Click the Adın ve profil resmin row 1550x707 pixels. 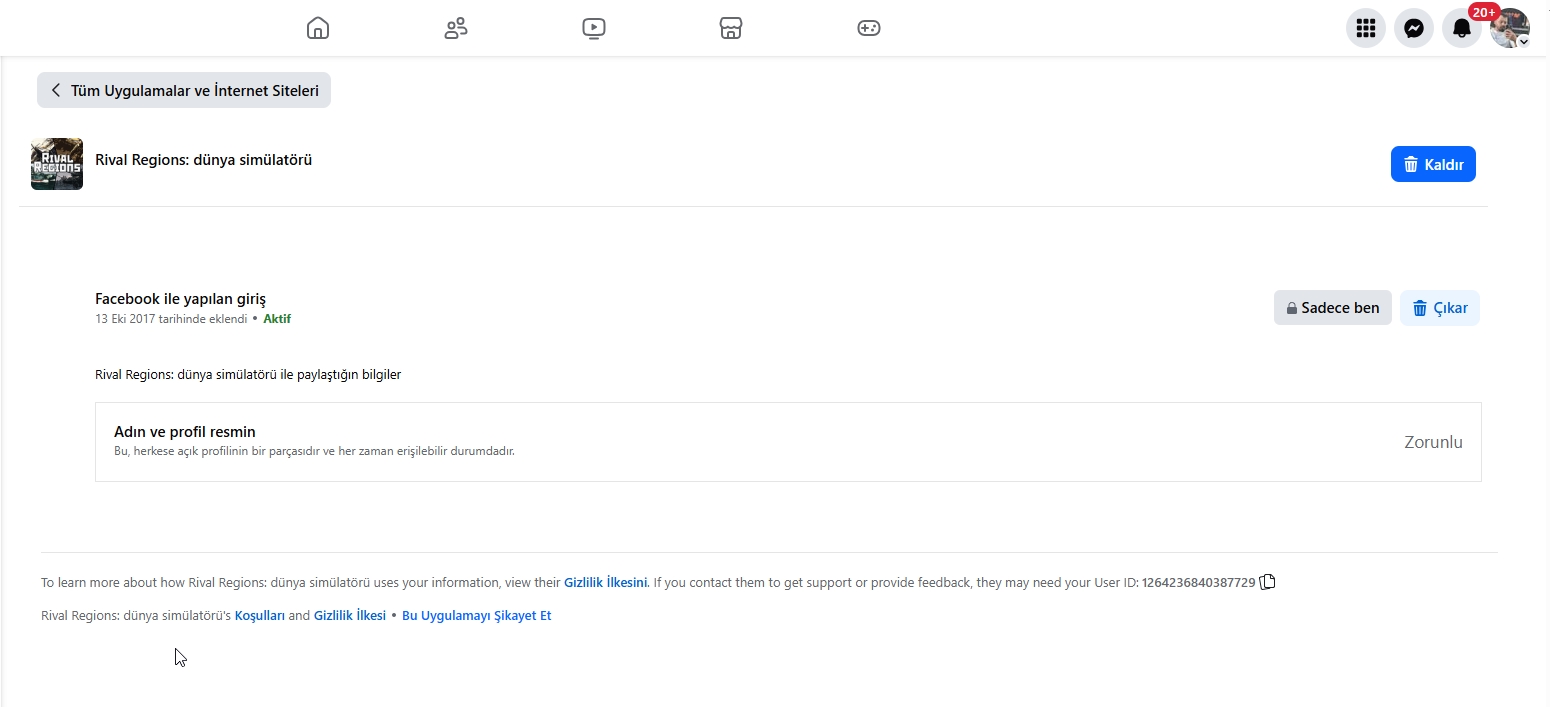[x=788, y=442]
